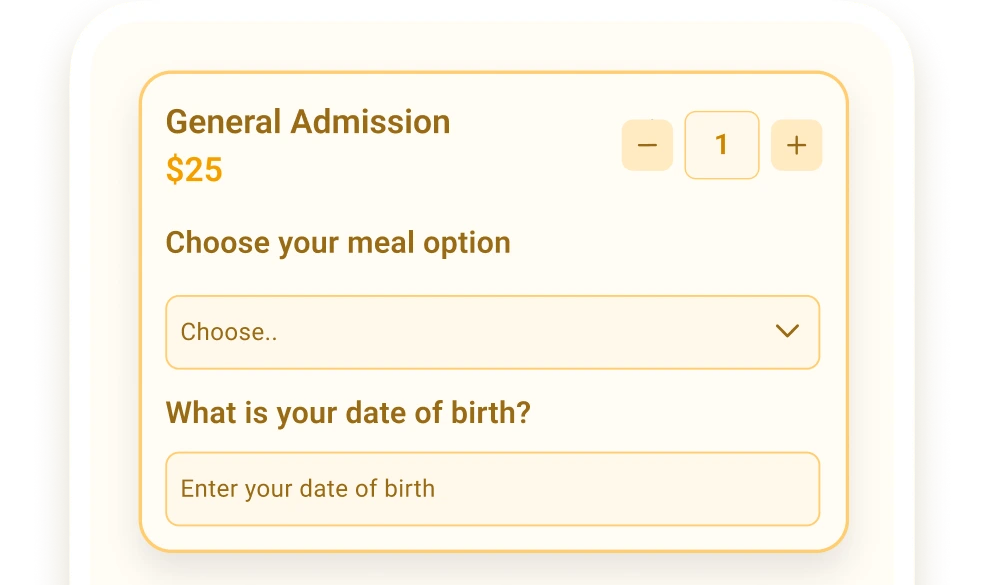This screenshot has width=984, height=585.
Task: Open the meal option dropdown
Action: point(492,332)
